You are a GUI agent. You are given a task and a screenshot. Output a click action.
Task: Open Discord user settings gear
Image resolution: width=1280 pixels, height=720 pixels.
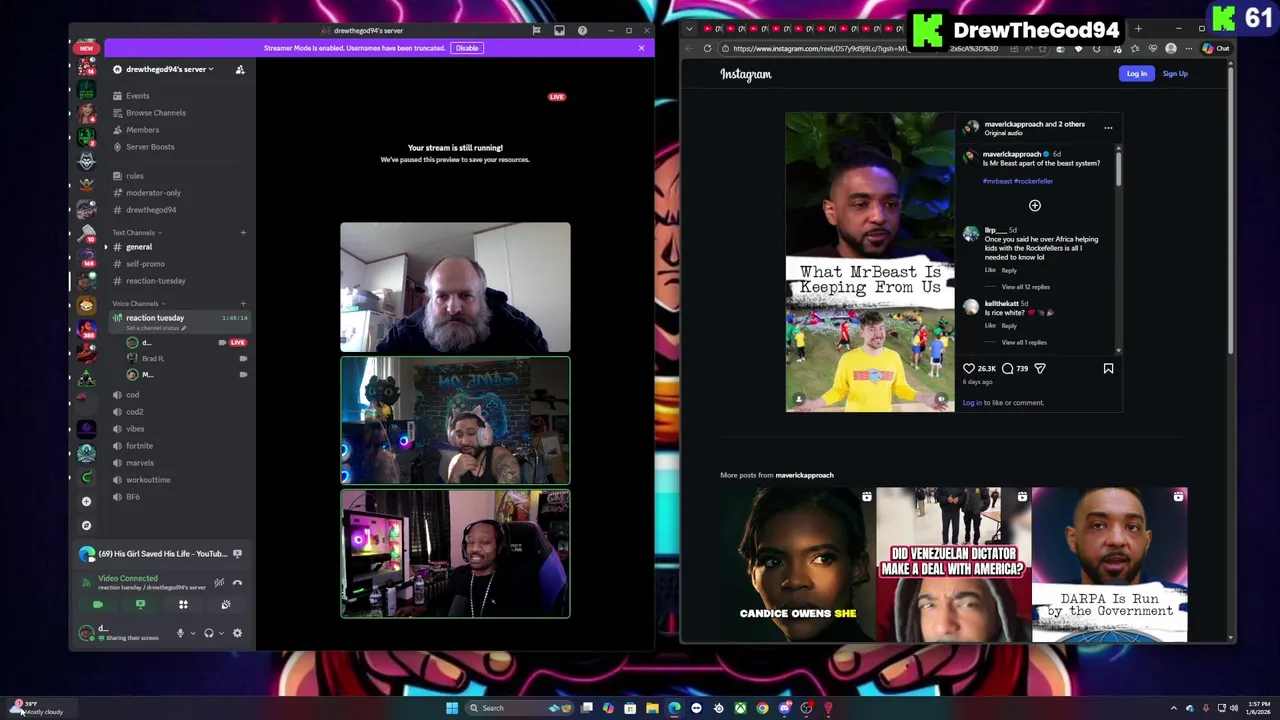[x=237, y=633]
